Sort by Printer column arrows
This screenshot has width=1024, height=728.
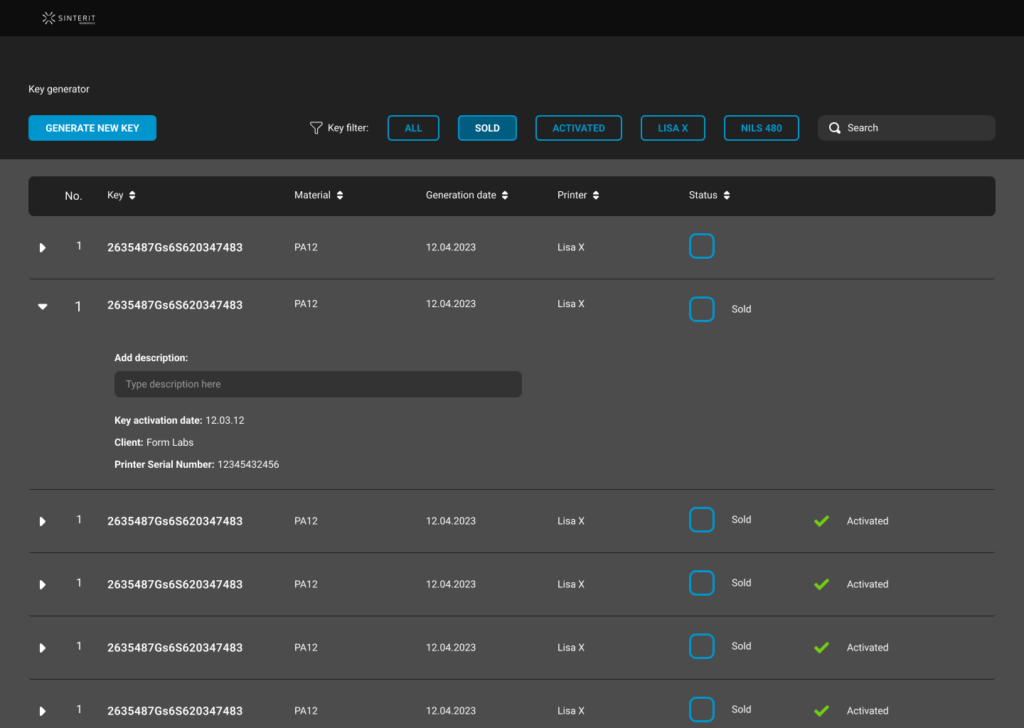596,196
